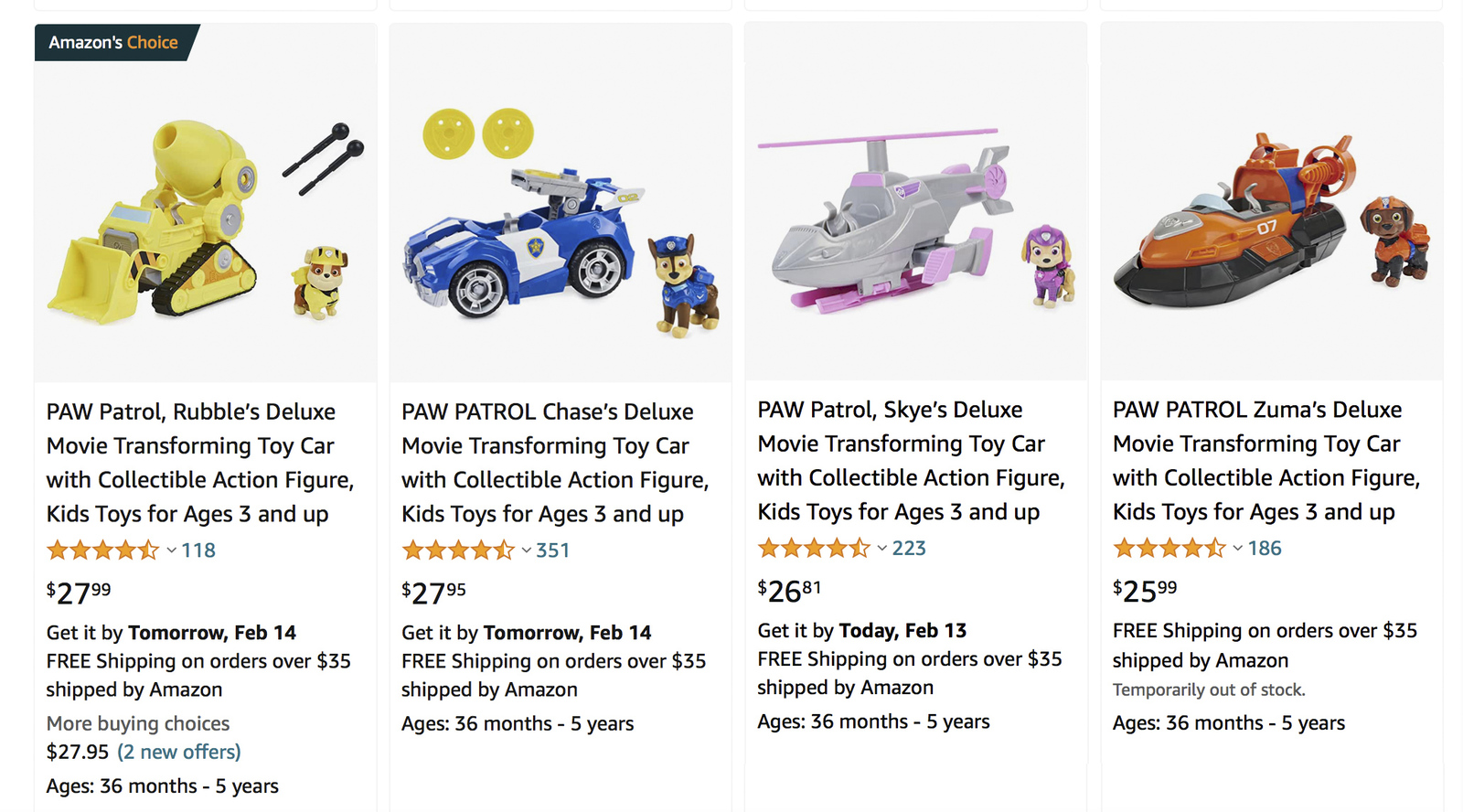The image size is (1463, 812).
Task: Open Skye's gray helicopter toy image
Action: (915, 220)
